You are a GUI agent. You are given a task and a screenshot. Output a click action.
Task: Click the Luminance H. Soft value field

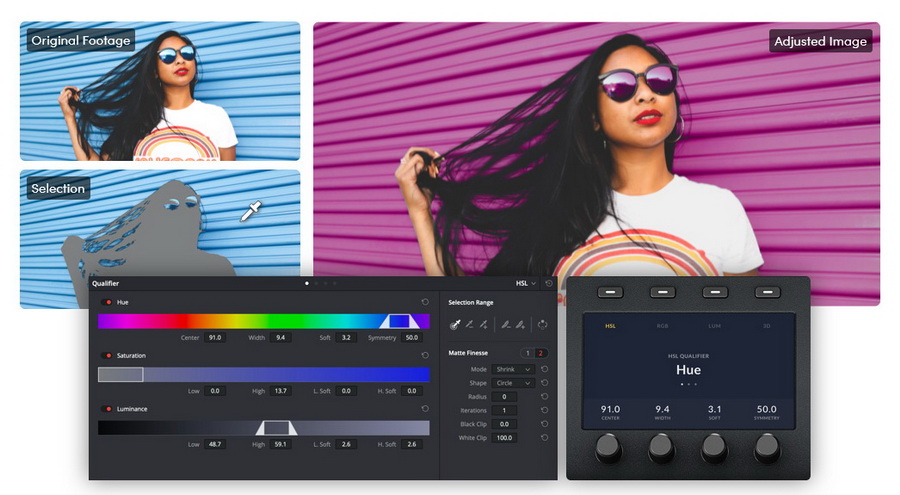[412, 444]
